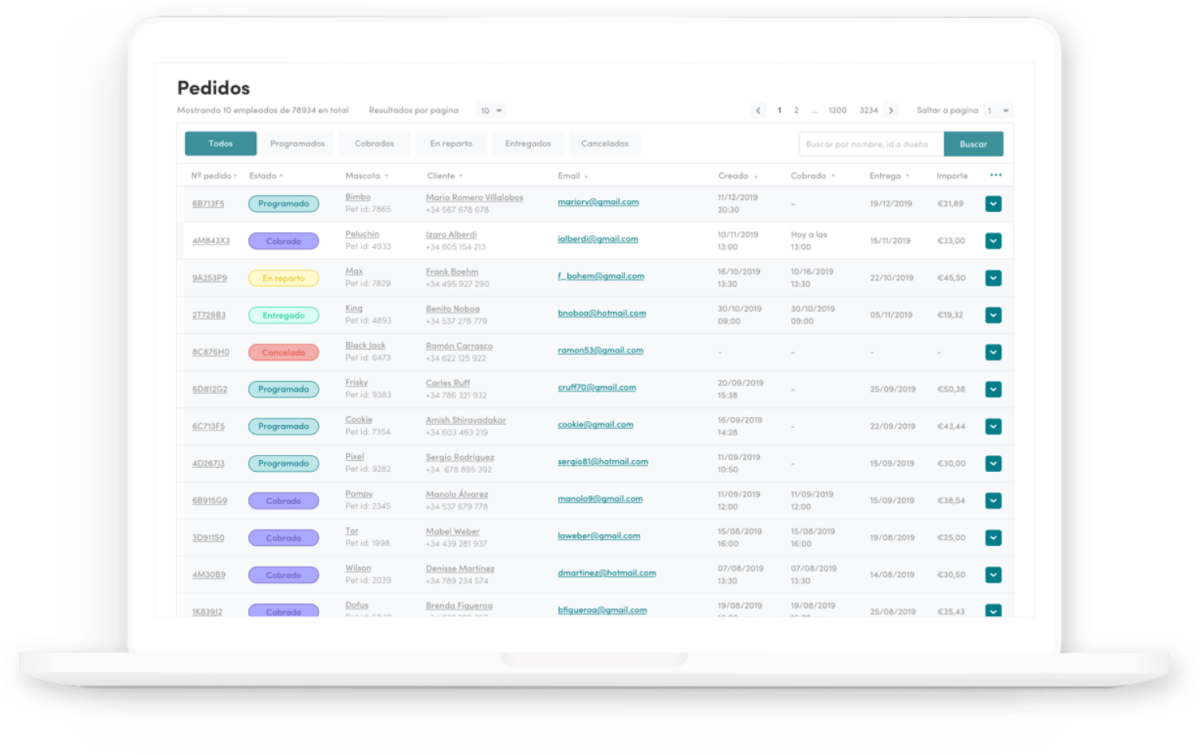The height and width of the screenshot is (755, 1200).
Task: Click the ellipsis icon in the table header
Action: pos(995,174)
